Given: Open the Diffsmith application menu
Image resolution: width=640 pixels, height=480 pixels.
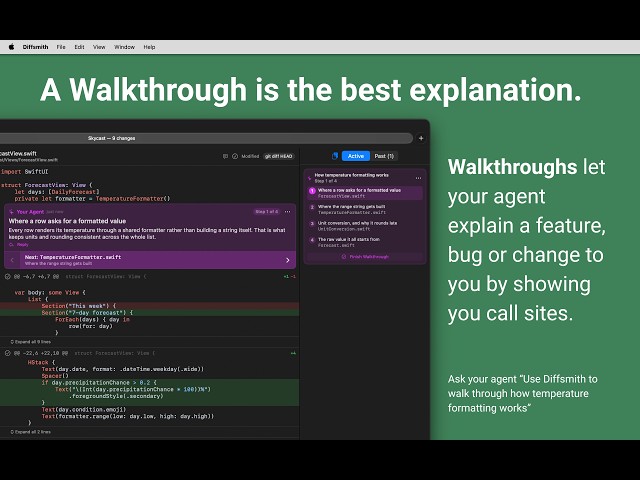Looking at the screenshot, I should [36, 47].
